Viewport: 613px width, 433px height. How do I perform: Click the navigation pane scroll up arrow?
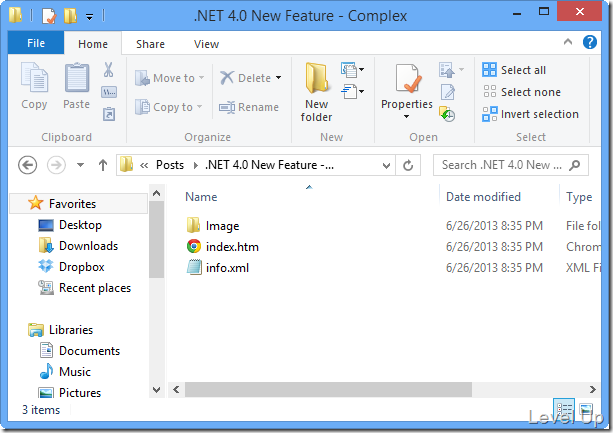point(156,193)
